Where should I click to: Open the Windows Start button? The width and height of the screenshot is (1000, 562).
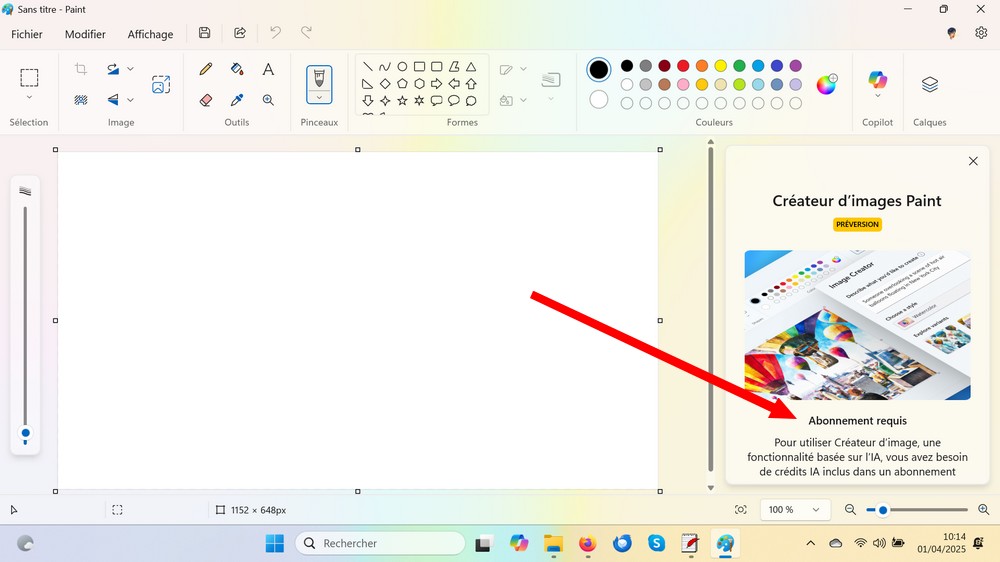click(275, 544)
